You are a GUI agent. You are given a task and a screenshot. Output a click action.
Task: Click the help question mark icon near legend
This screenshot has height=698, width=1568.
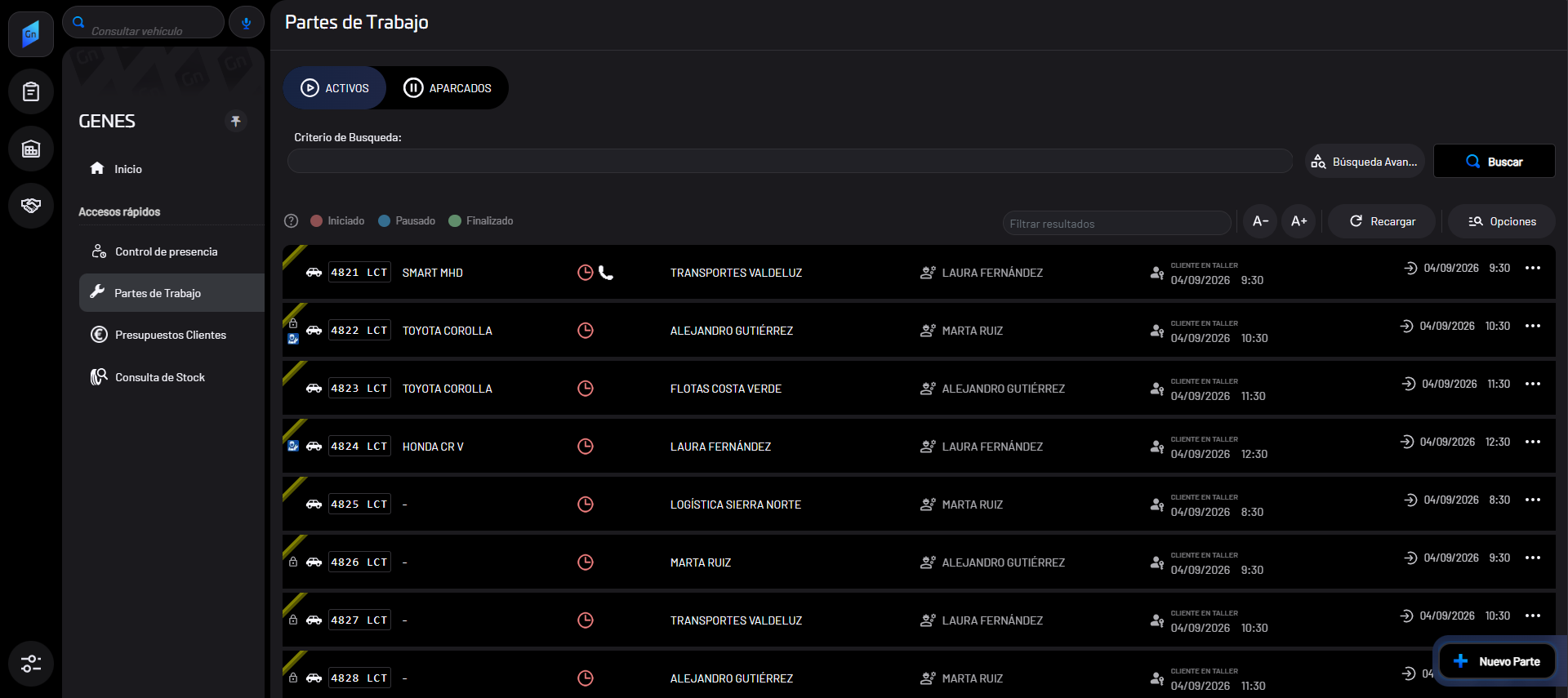291,221
